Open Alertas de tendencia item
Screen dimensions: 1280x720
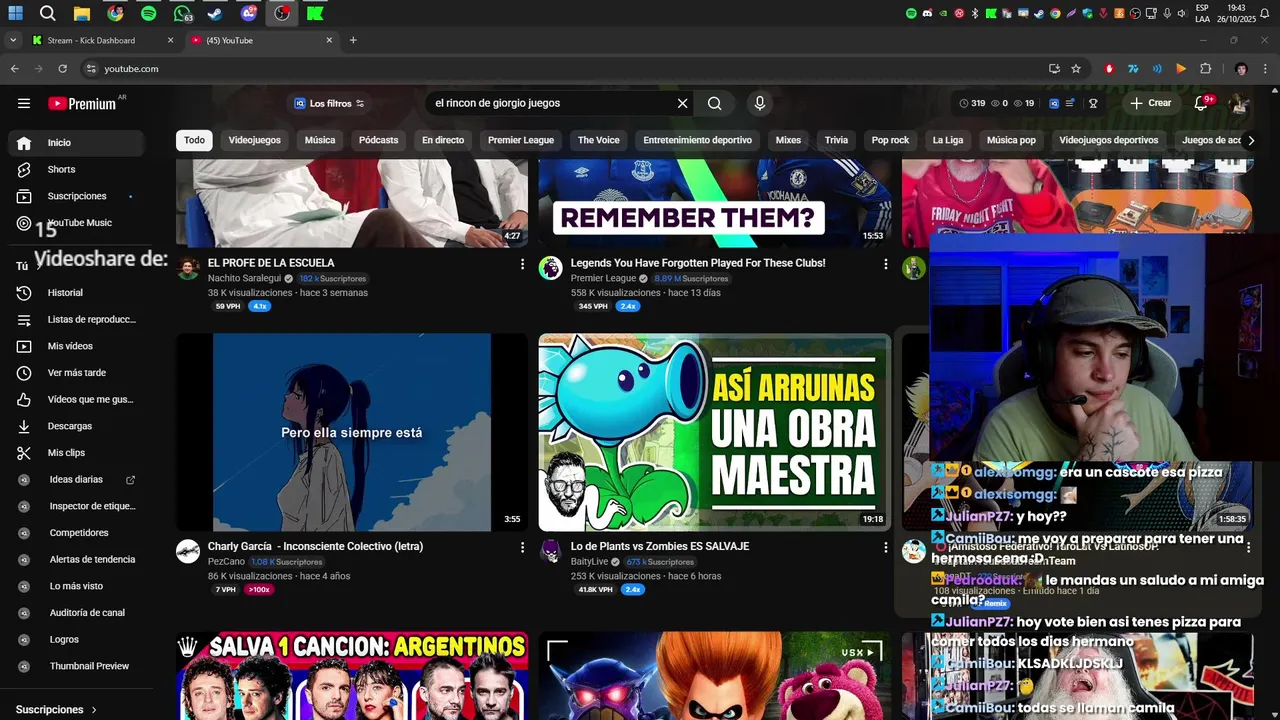click(78, 560)
